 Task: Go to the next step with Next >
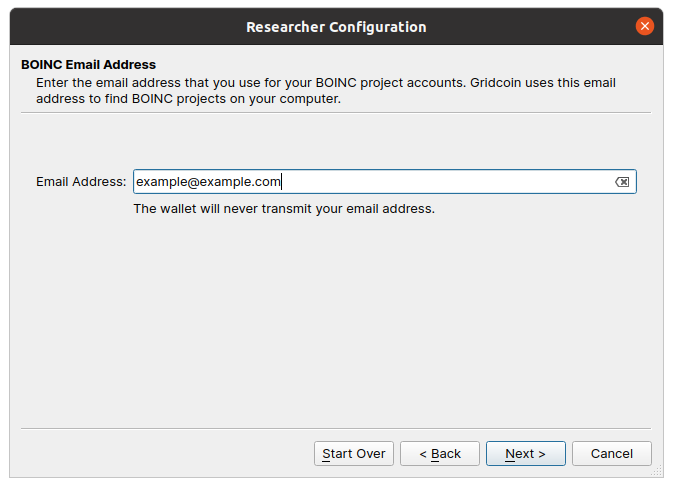click(525, 454)
